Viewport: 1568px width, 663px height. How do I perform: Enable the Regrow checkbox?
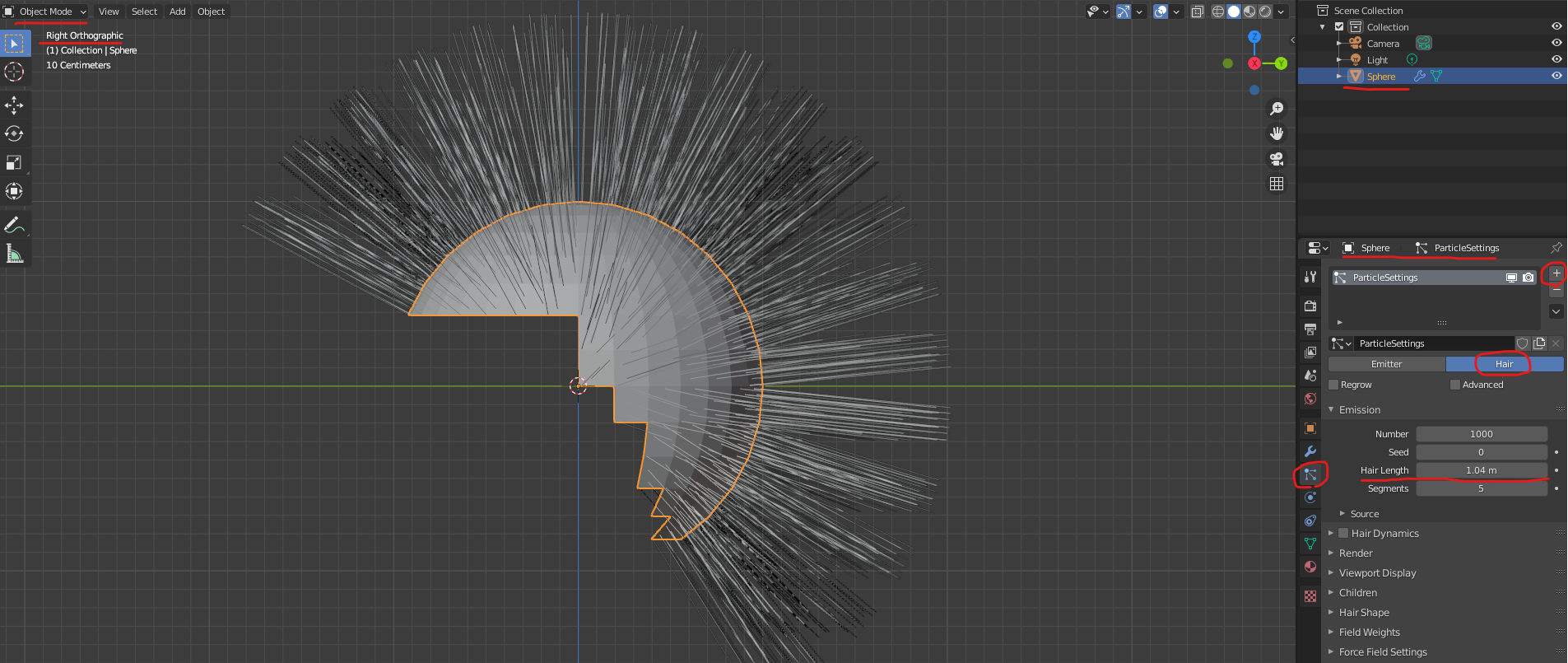pos(1334,385)
